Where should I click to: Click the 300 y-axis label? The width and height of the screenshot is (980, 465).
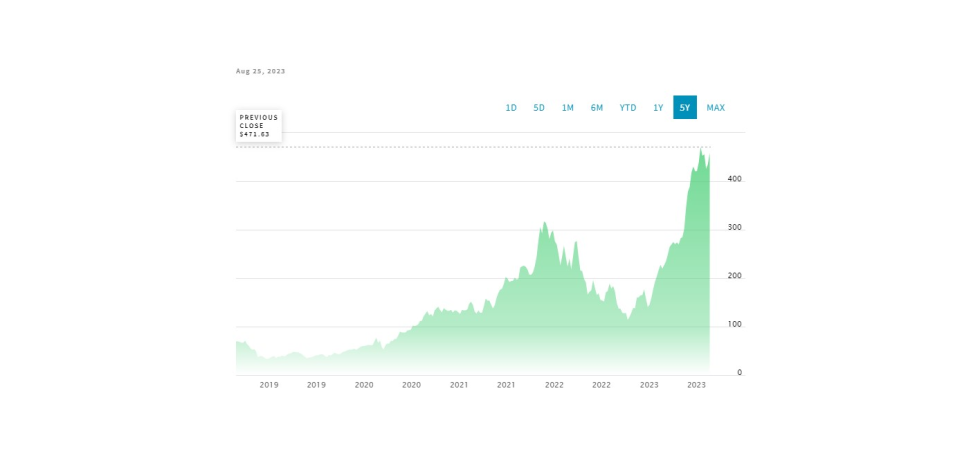(734, 228)
